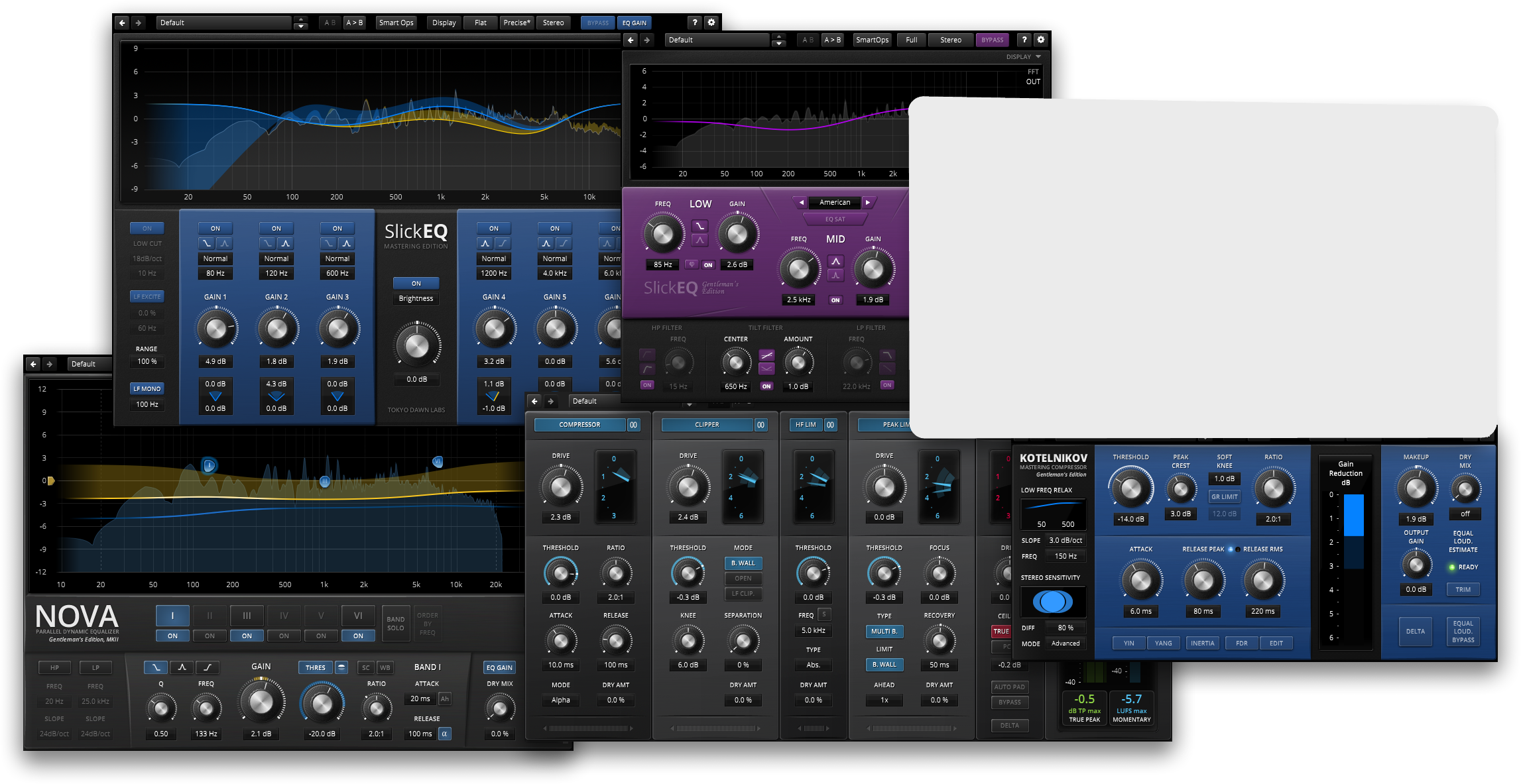This screenshot has width=1521, height=784.
Task: Open Smart Ops menu in SlickEQ Mastering
Action: (396, 23)
